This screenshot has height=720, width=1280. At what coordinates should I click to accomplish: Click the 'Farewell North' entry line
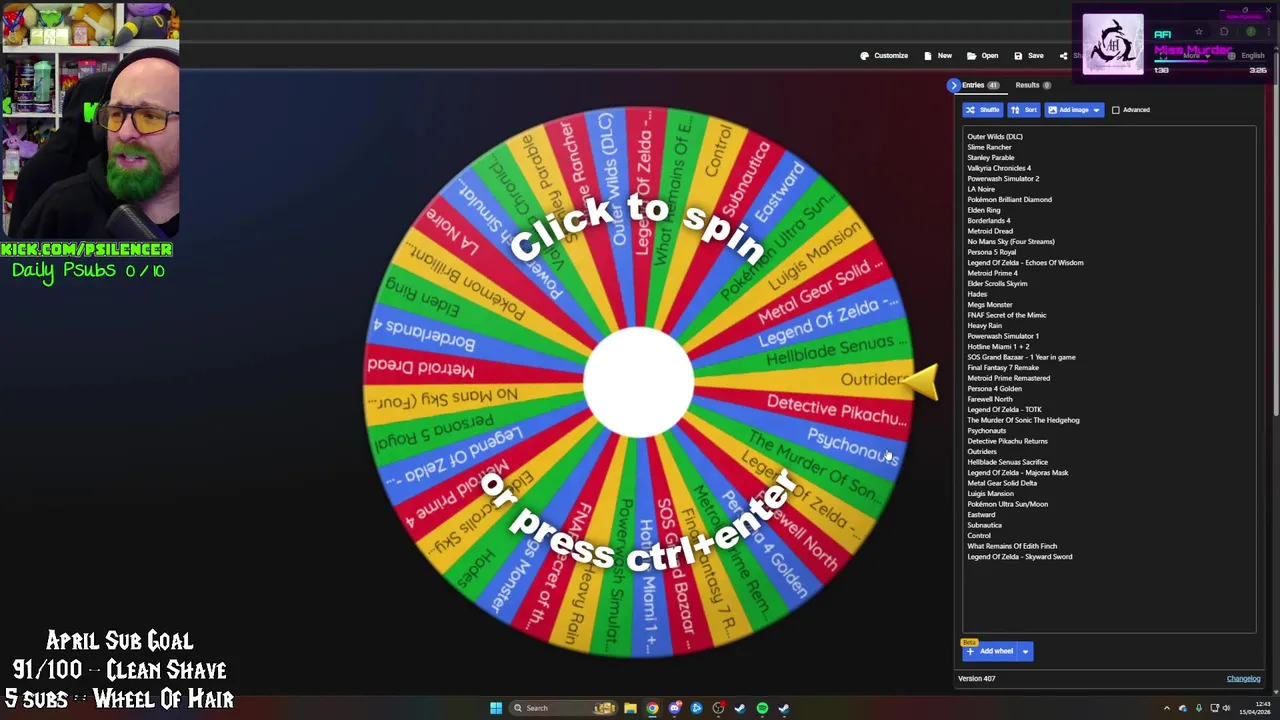click(990, 399)
